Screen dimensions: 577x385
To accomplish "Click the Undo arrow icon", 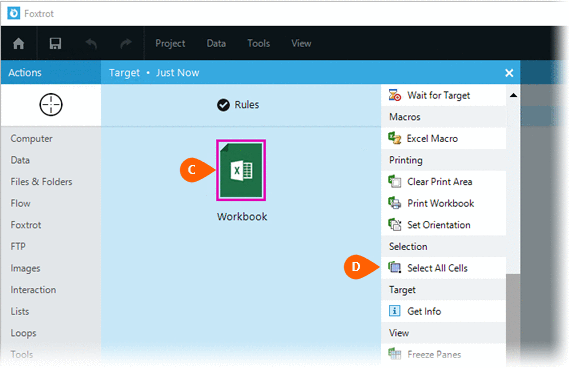I will (x=91, y=44).
